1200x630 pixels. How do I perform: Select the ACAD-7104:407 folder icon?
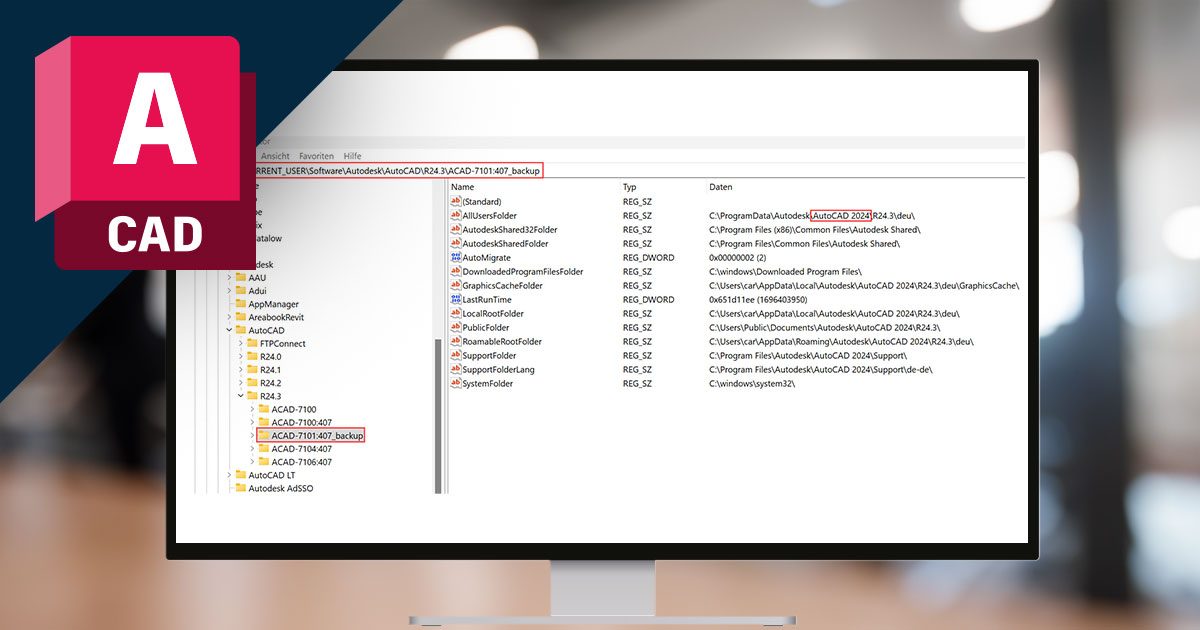coord(264,449)
